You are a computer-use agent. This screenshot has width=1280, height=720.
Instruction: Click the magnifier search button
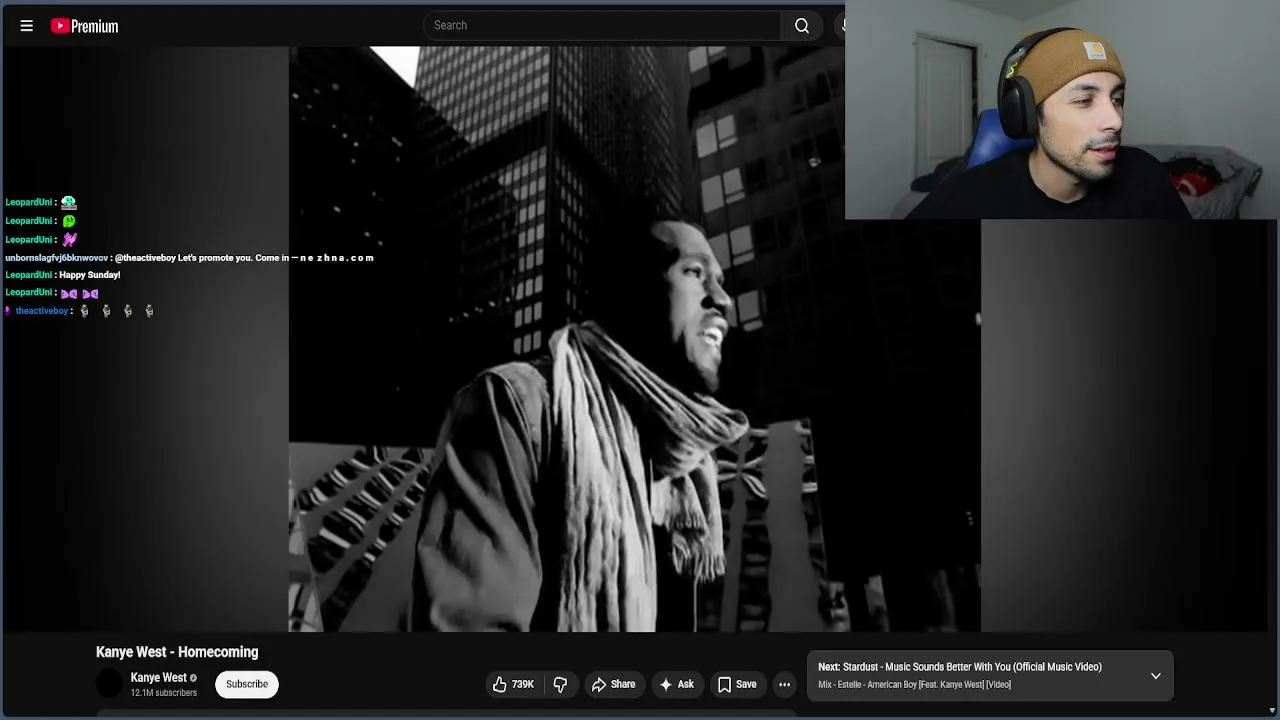click(x=802, y=25)
